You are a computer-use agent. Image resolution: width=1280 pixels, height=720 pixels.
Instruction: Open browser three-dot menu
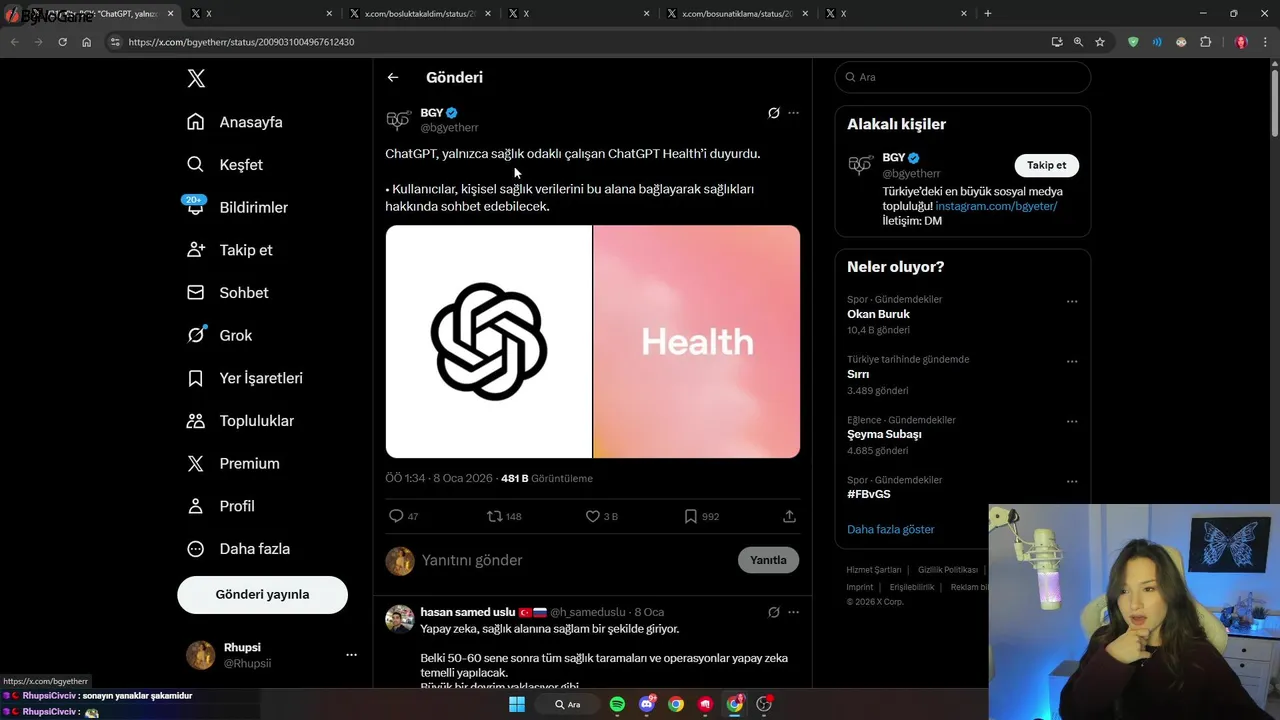coord(1263,42)
